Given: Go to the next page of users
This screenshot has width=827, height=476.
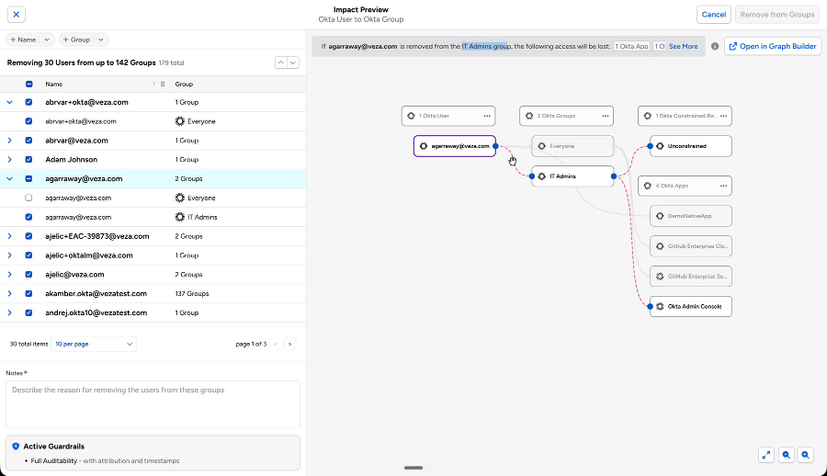Looking at the screenshot, I should (290, 344).
